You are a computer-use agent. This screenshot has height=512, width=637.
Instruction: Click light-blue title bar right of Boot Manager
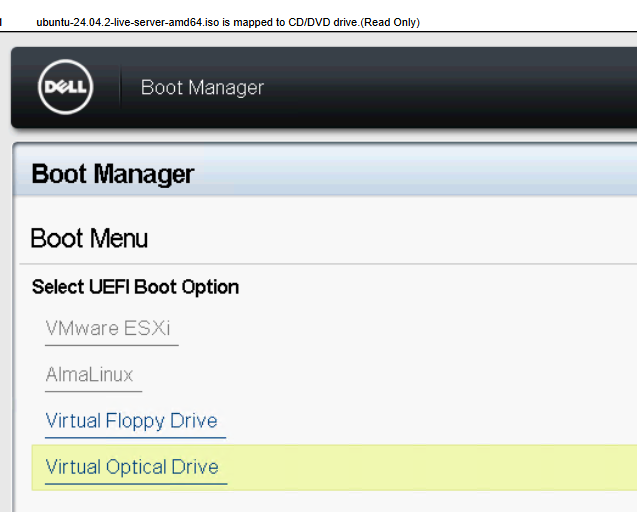[420, 174]
